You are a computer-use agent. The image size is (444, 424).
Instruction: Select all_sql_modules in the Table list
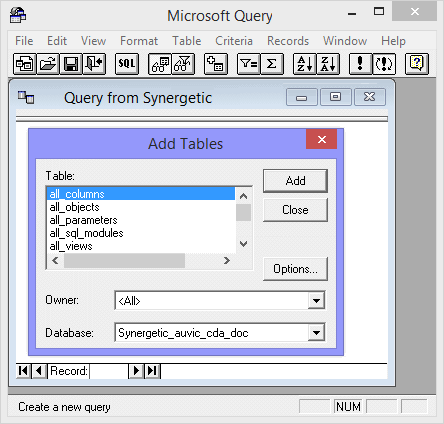(x=141, y=233)
